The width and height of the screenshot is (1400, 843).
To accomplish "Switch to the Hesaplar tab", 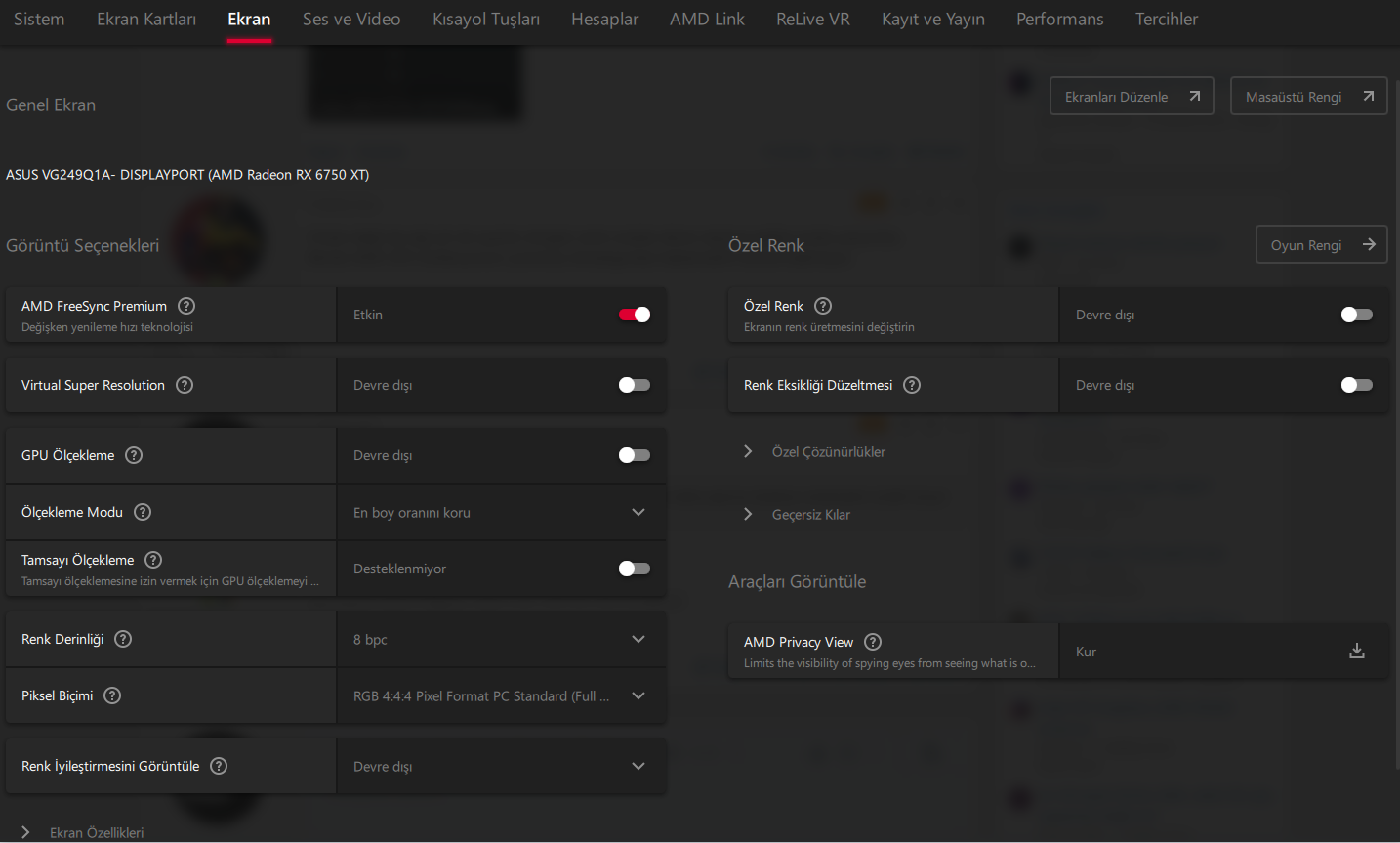I will tap(605, 20).
